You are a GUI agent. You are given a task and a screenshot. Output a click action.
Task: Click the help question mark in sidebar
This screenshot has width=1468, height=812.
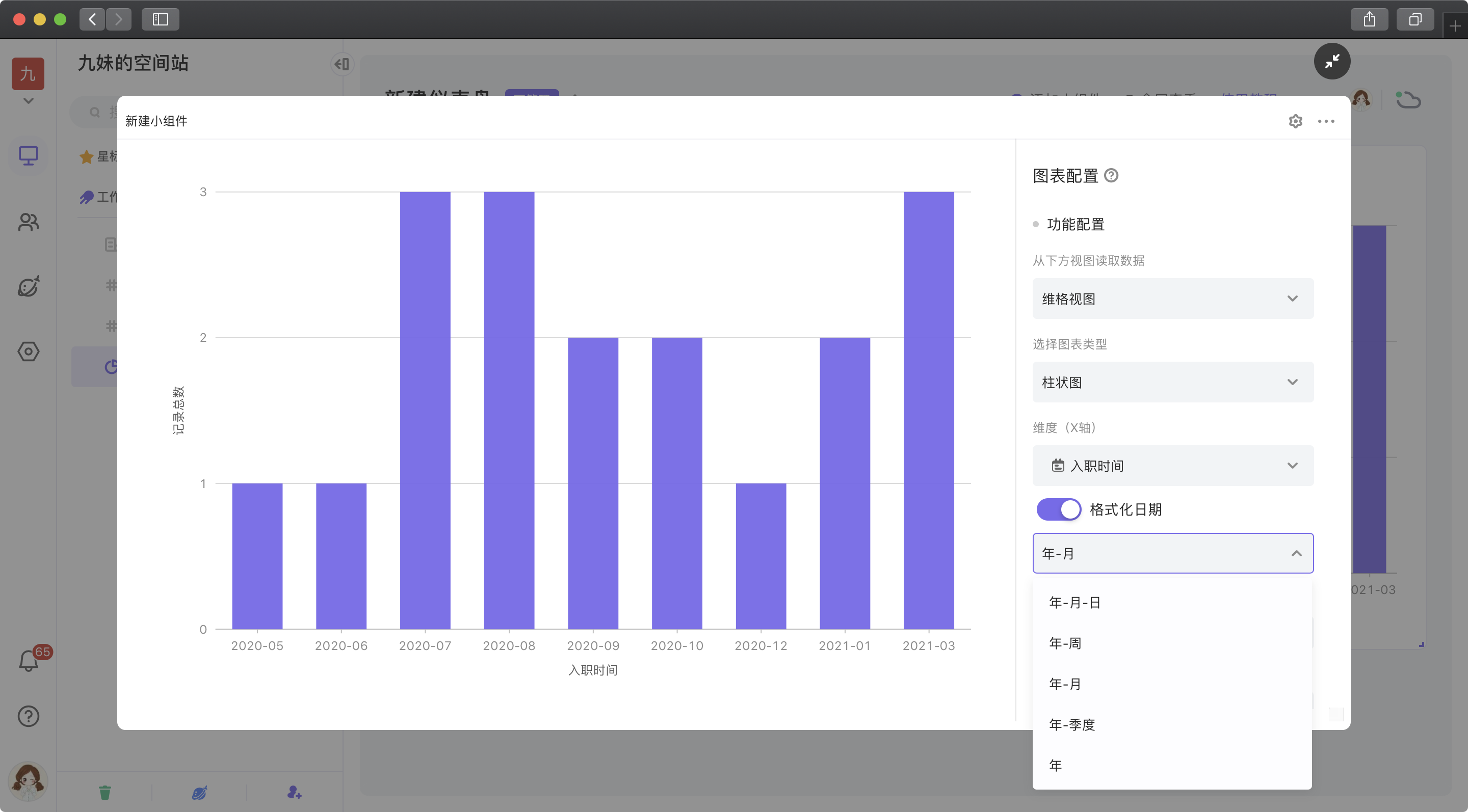click(x=29, y=716)
